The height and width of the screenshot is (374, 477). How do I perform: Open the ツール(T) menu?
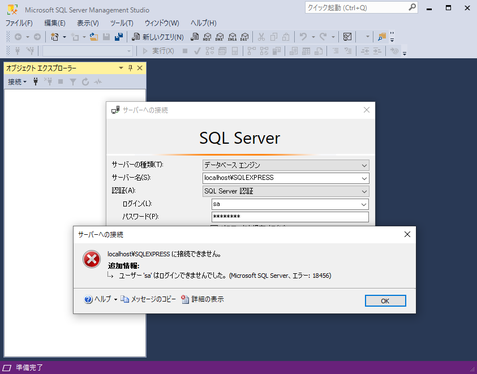coord(122,23)
